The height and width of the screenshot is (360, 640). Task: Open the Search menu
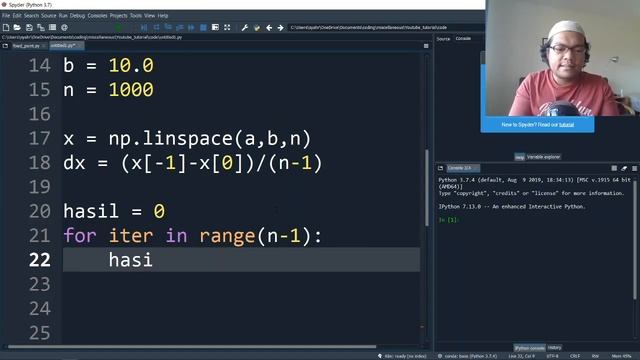click(31, 16)
